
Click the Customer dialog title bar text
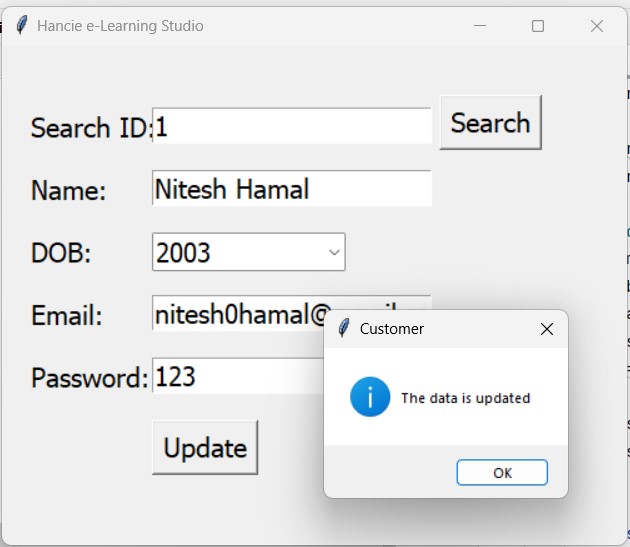click(392, 329)
